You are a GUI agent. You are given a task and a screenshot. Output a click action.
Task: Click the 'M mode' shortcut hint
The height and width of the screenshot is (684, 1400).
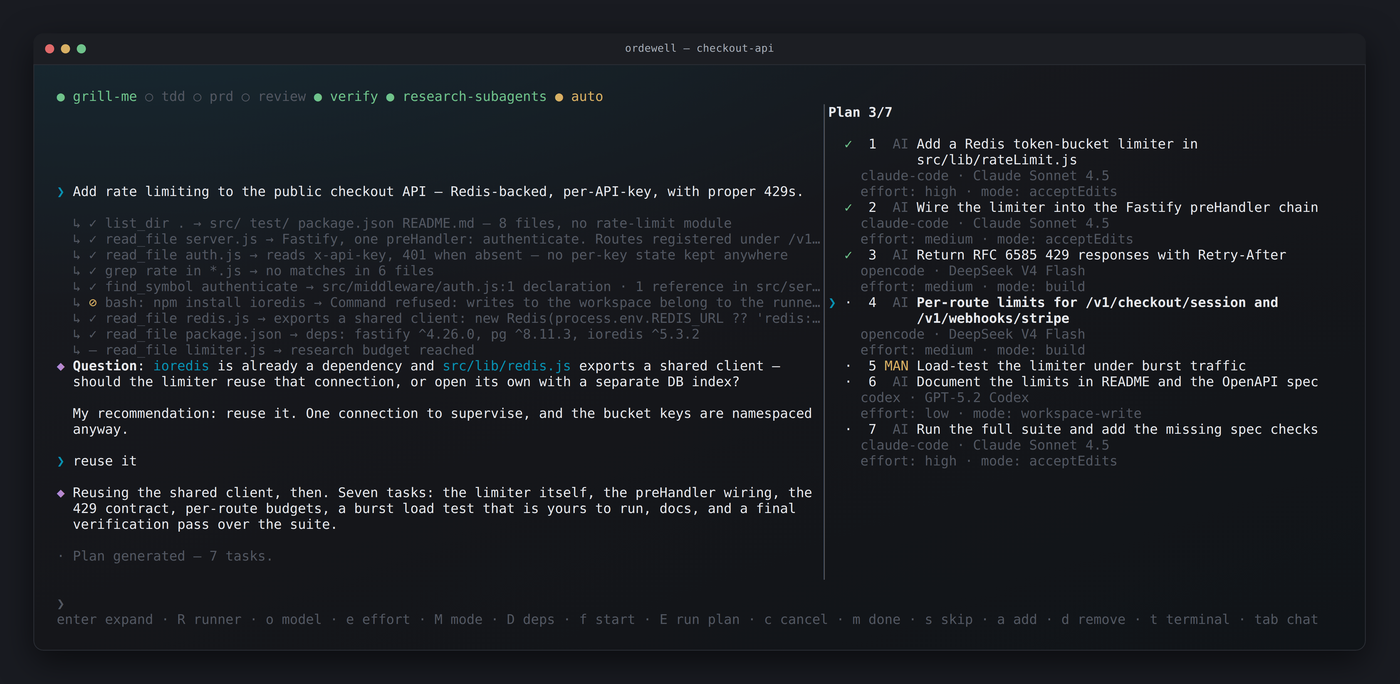tap(458, 620)
